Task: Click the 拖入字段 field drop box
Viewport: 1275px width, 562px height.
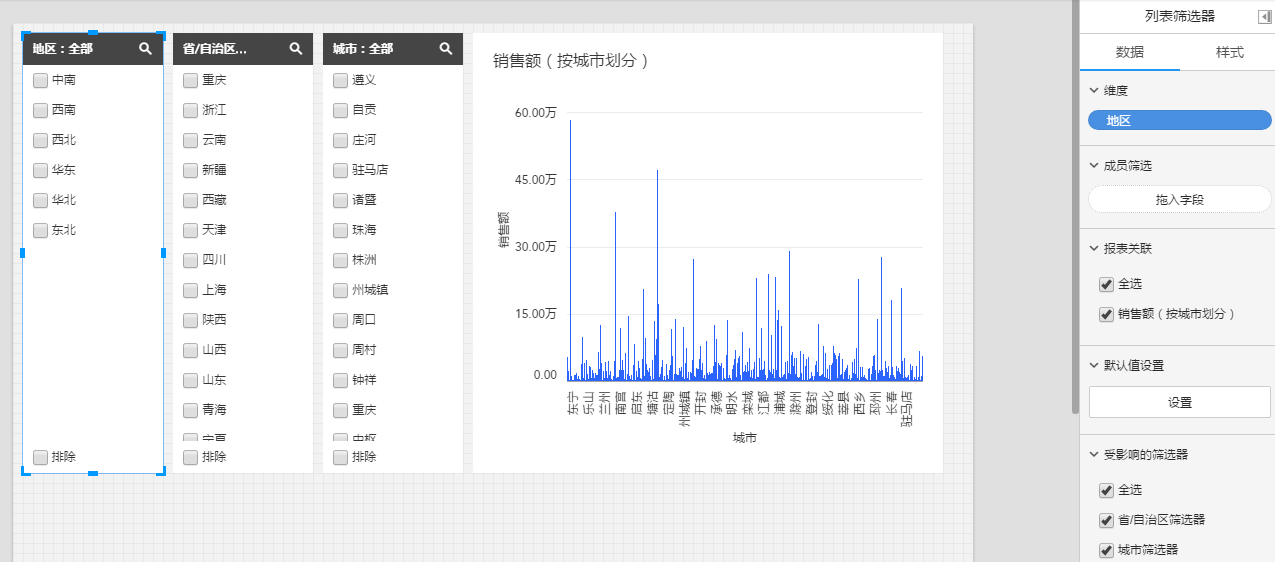Action: [x=1179, y=200]
